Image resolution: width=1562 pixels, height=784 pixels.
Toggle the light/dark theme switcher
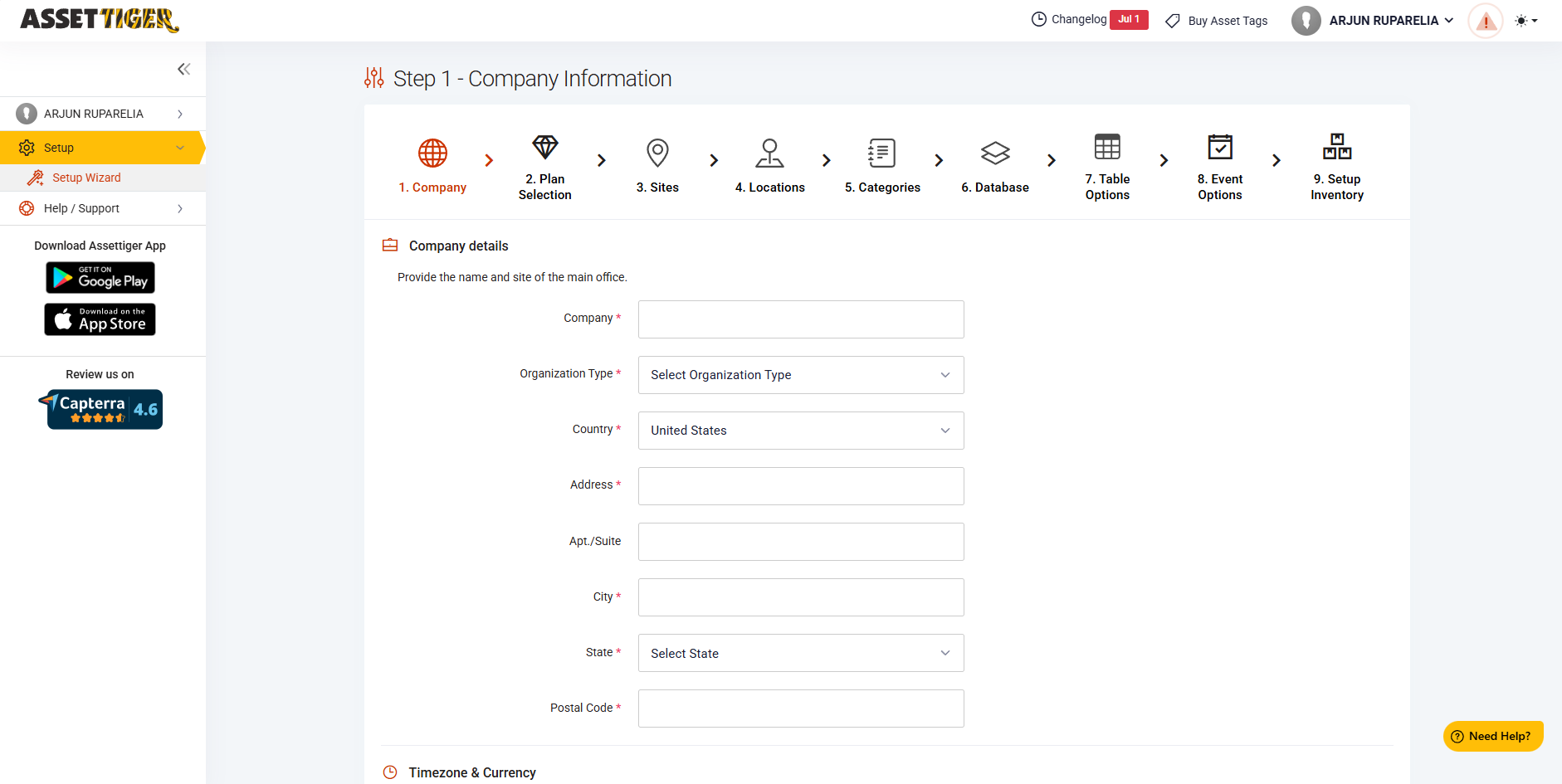[1525, 21]
